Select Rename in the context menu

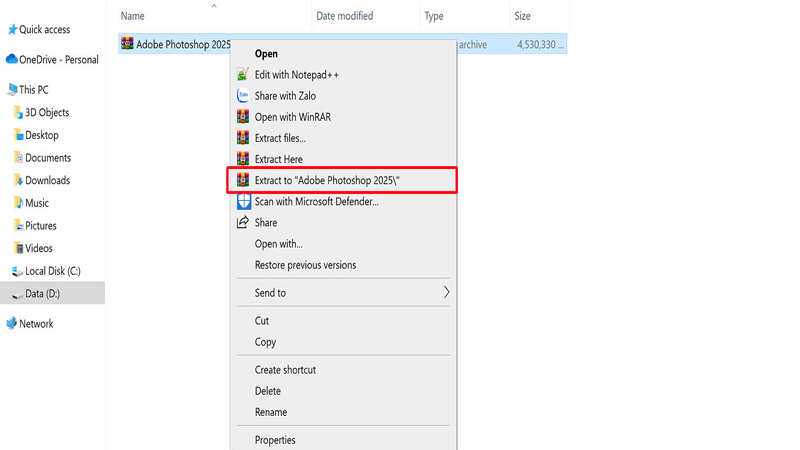[x=270, y=412]
